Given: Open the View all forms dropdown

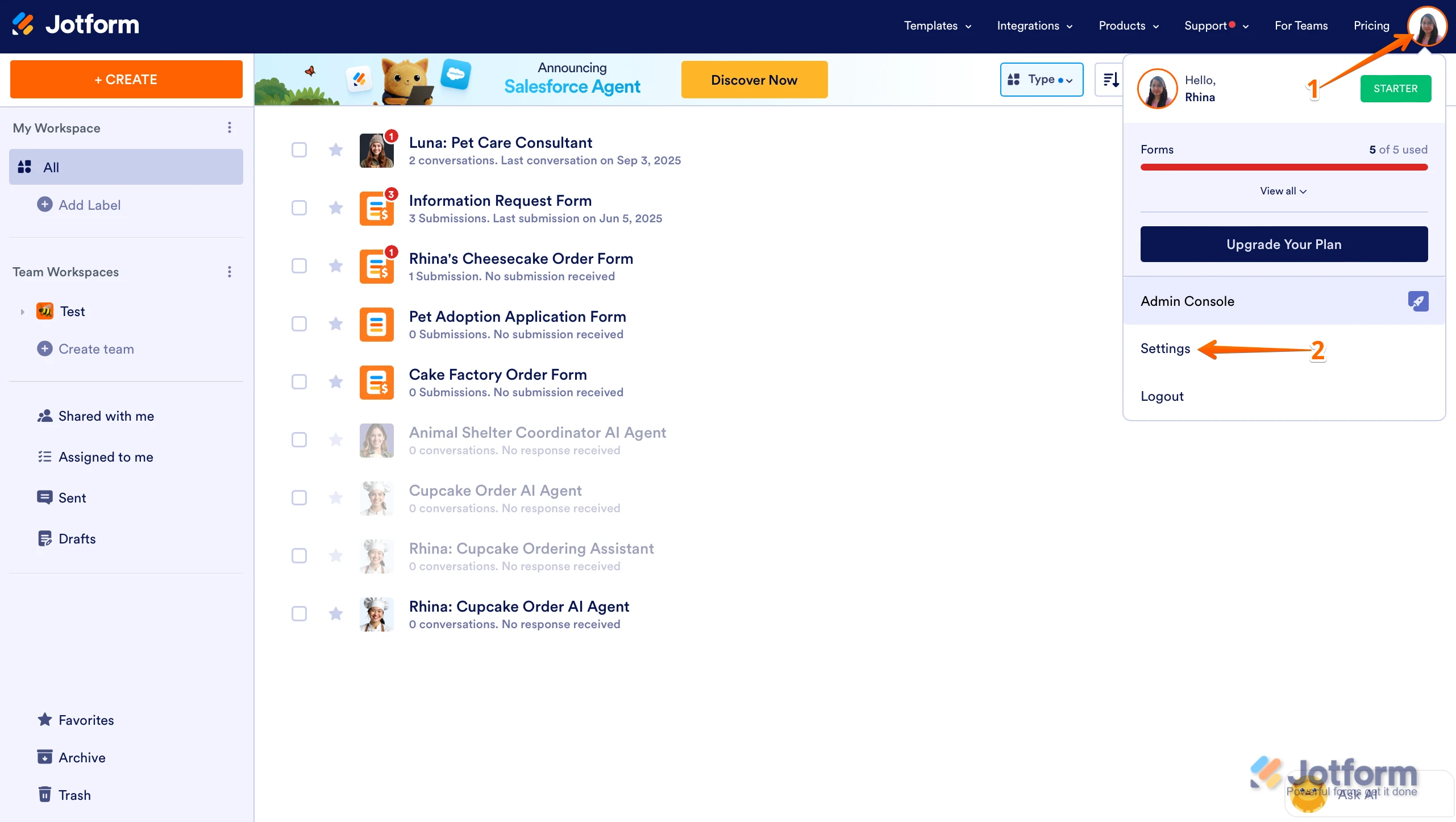Looking at the screenshot, I should 1283,191.
